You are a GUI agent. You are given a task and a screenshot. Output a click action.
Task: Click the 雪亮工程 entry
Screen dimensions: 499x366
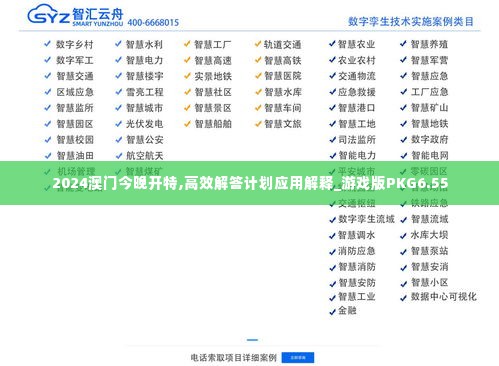coord(144,92)
